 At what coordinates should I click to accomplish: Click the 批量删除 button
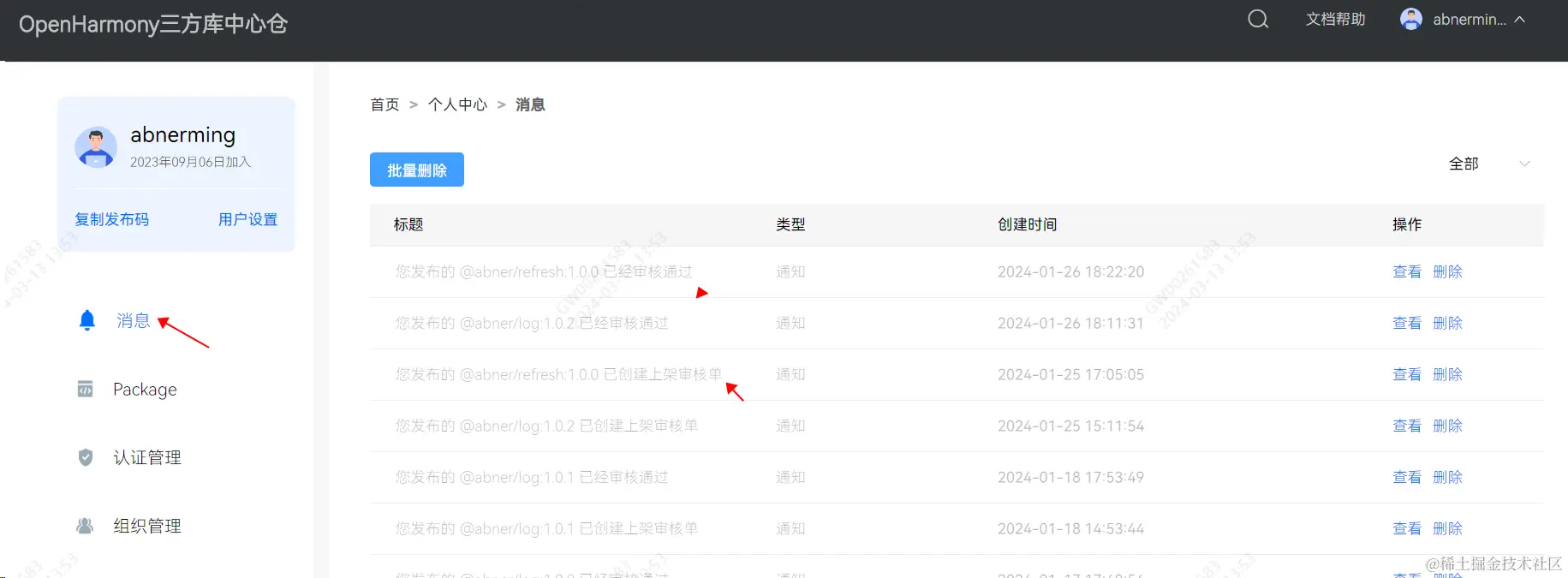417,170
